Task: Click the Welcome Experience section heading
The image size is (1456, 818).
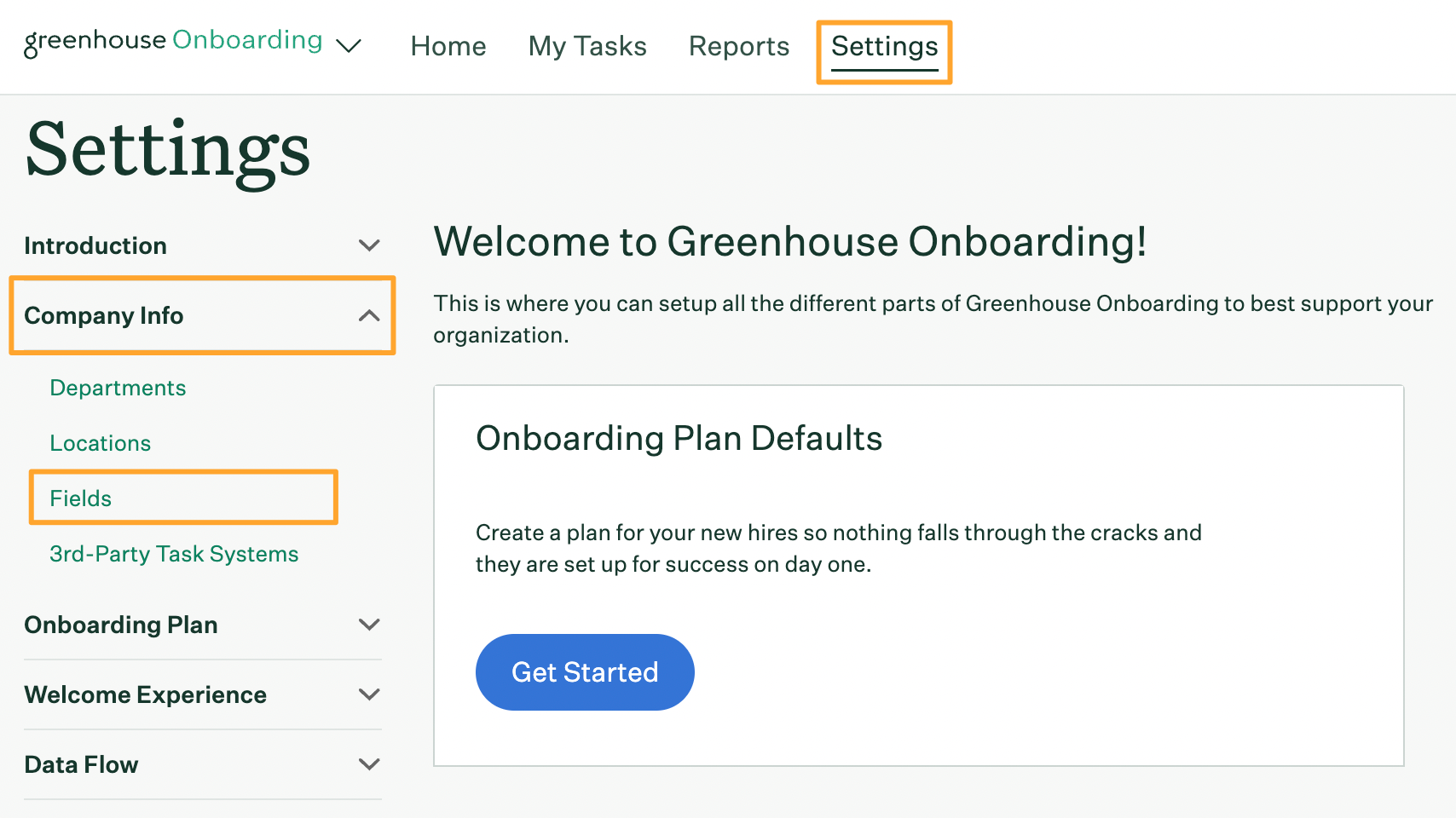Action: (146, 694)
